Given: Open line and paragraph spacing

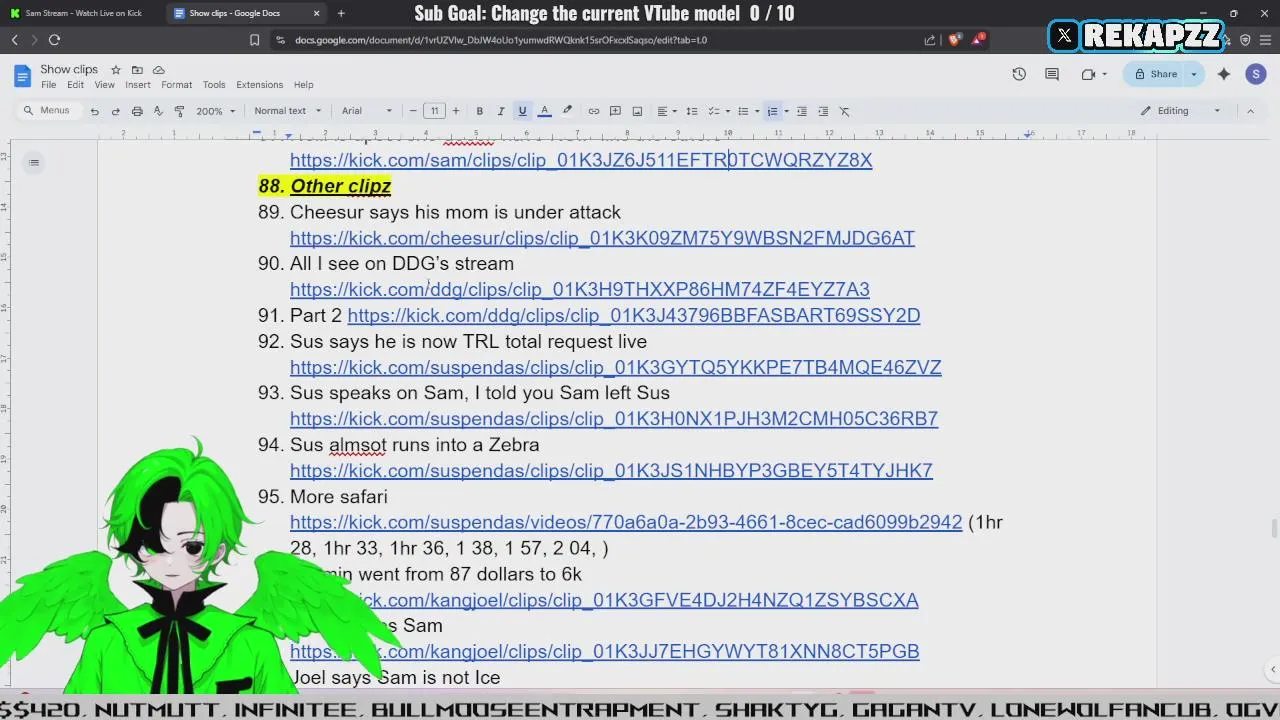Looking at the screenshot, I should pos(692,111).
